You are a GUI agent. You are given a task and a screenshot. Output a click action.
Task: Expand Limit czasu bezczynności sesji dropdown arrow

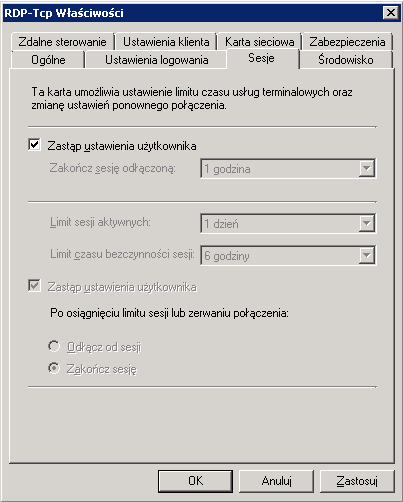[367, 255]
